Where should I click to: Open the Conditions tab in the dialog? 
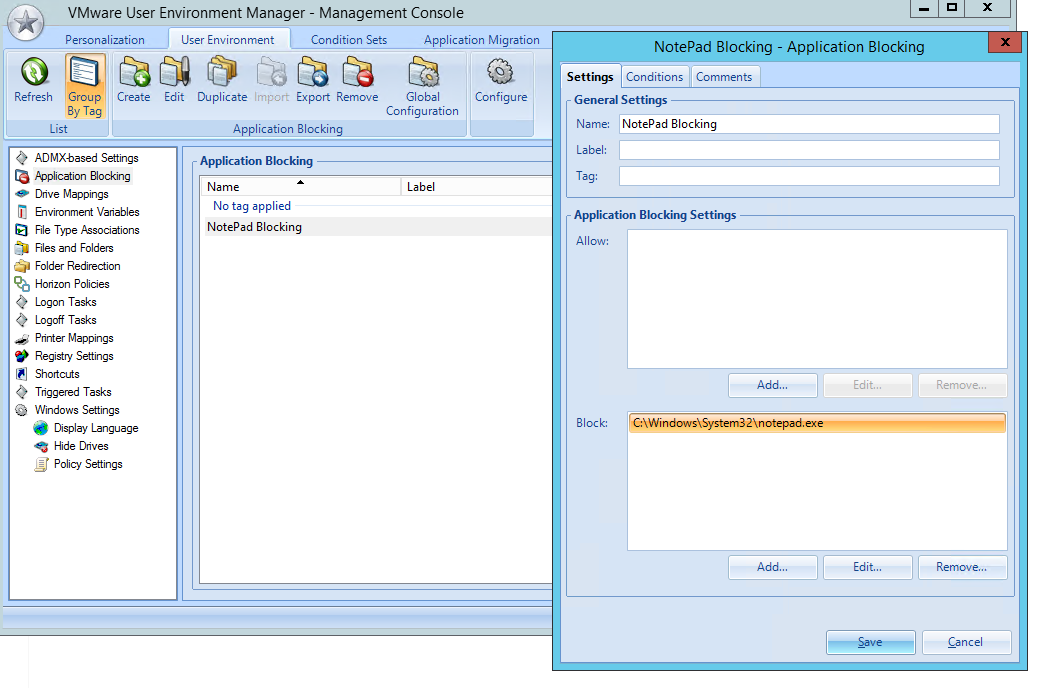point(654,76)
